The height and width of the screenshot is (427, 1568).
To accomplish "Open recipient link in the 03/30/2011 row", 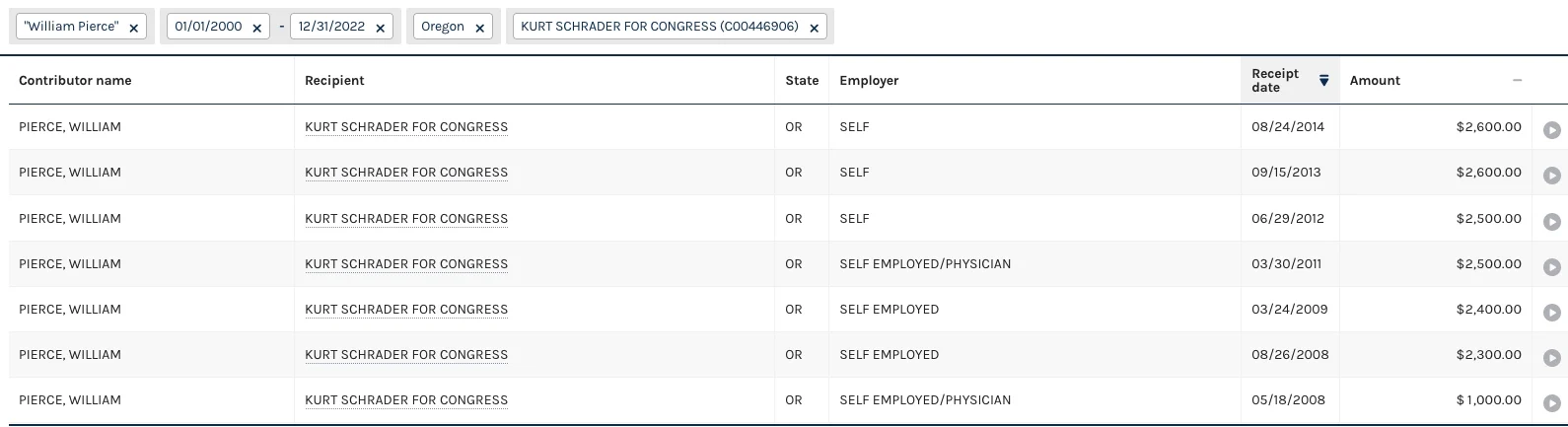I will [406, 264].
